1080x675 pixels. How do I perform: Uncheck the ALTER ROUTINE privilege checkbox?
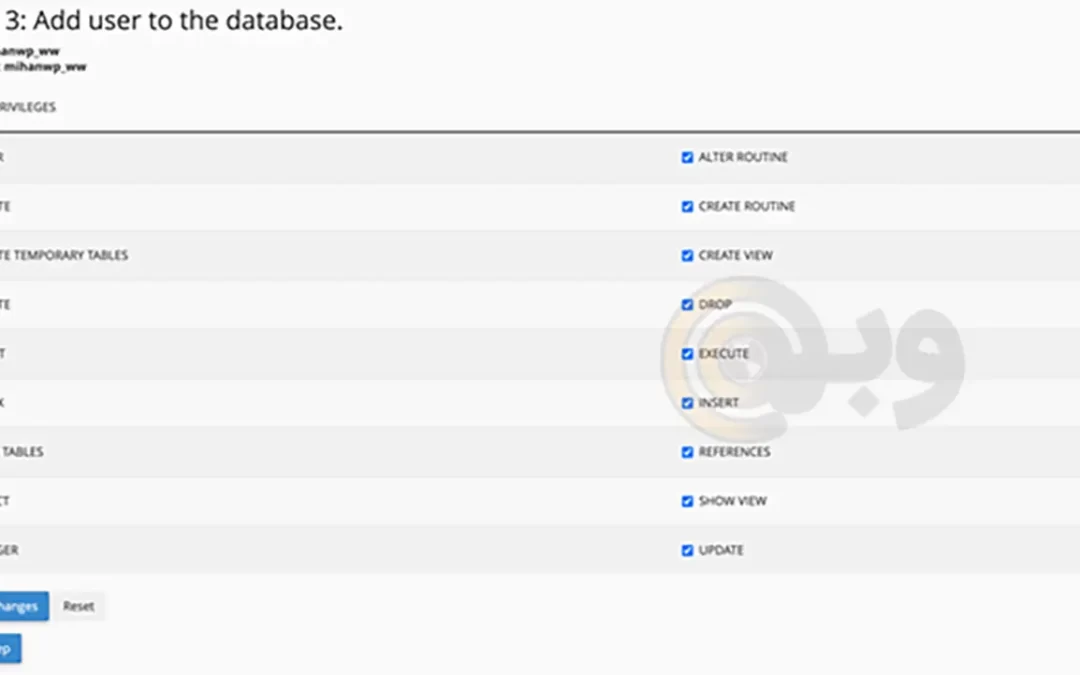coord(687,158)
